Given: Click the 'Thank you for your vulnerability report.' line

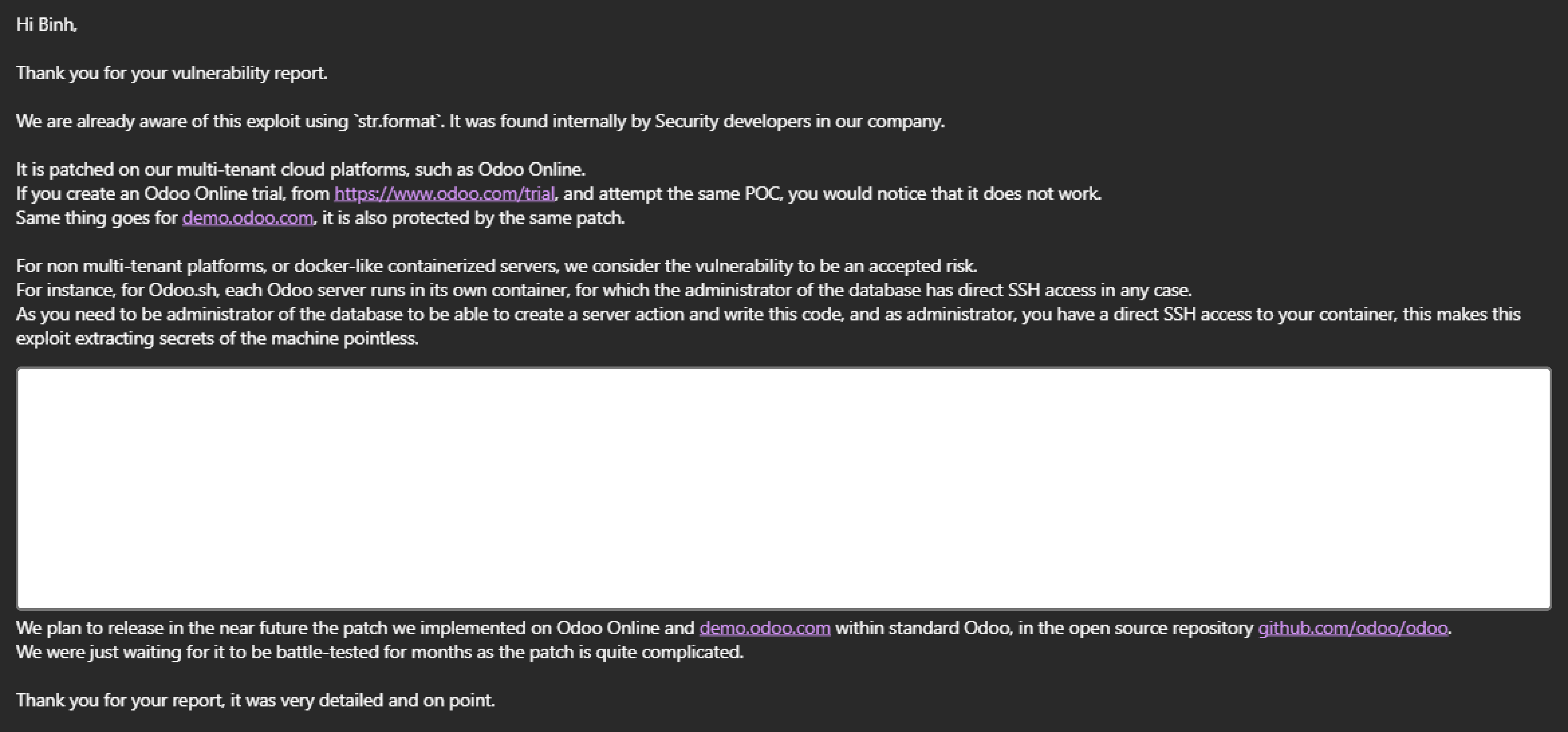Looking at the screenshot, I should point(172,73).
